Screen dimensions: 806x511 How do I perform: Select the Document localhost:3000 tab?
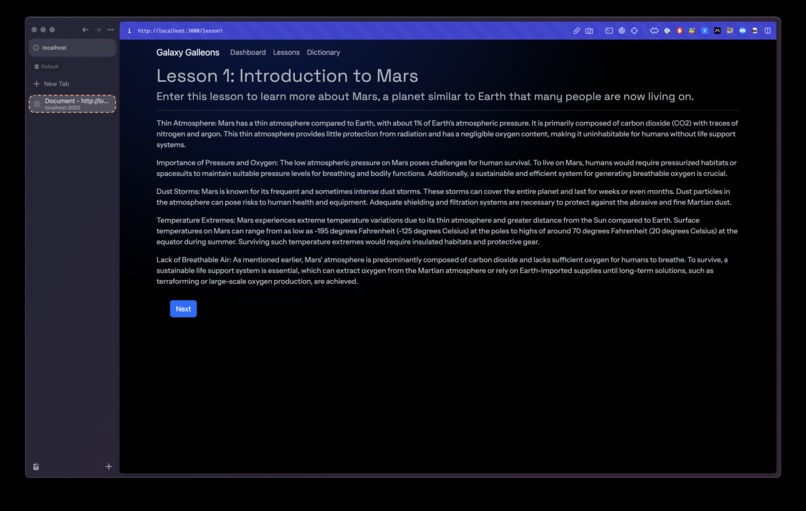[72, 104]
